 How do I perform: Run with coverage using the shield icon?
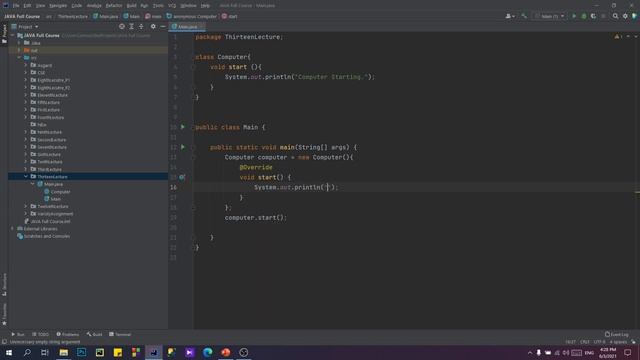593,16
